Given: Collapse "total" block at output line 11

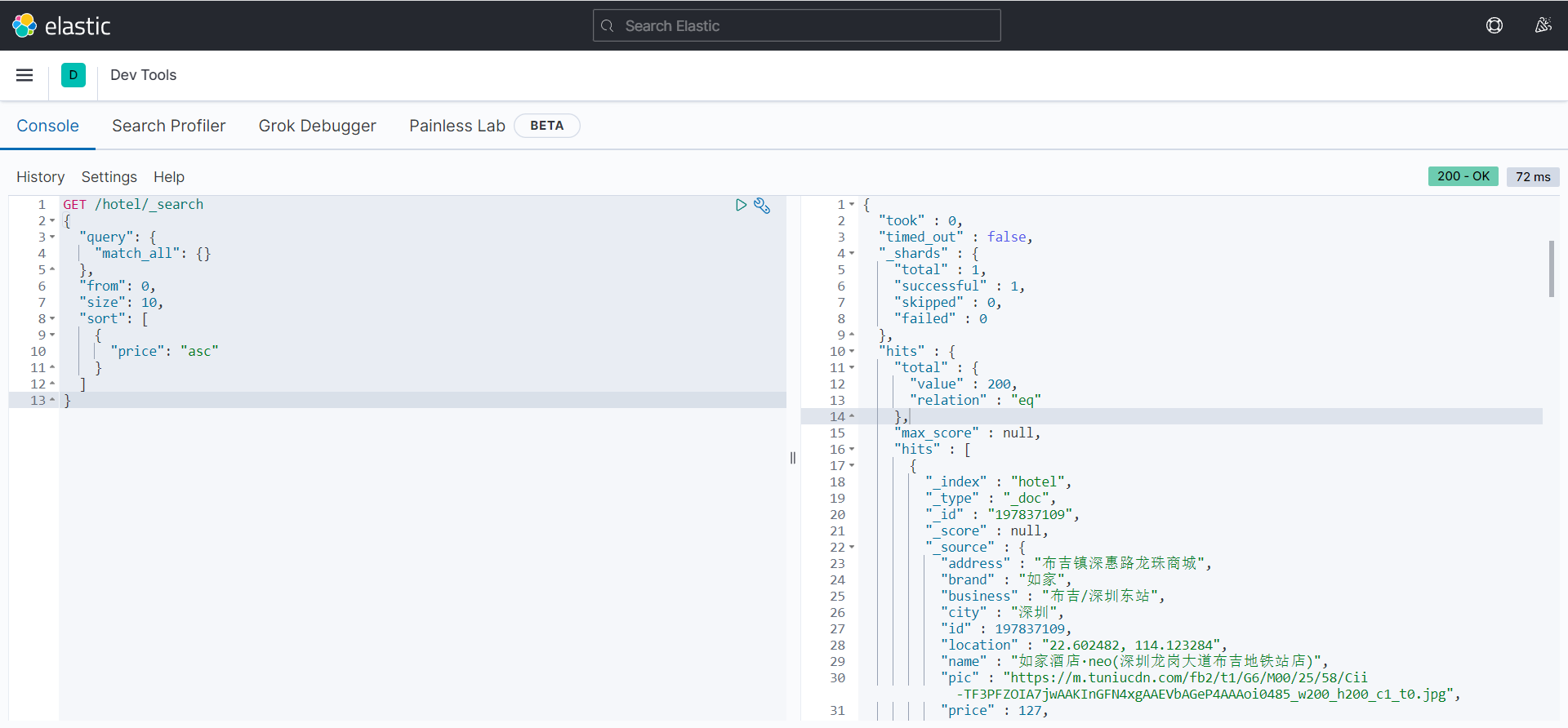Looking at the screenshot, I should coord(852,368).
